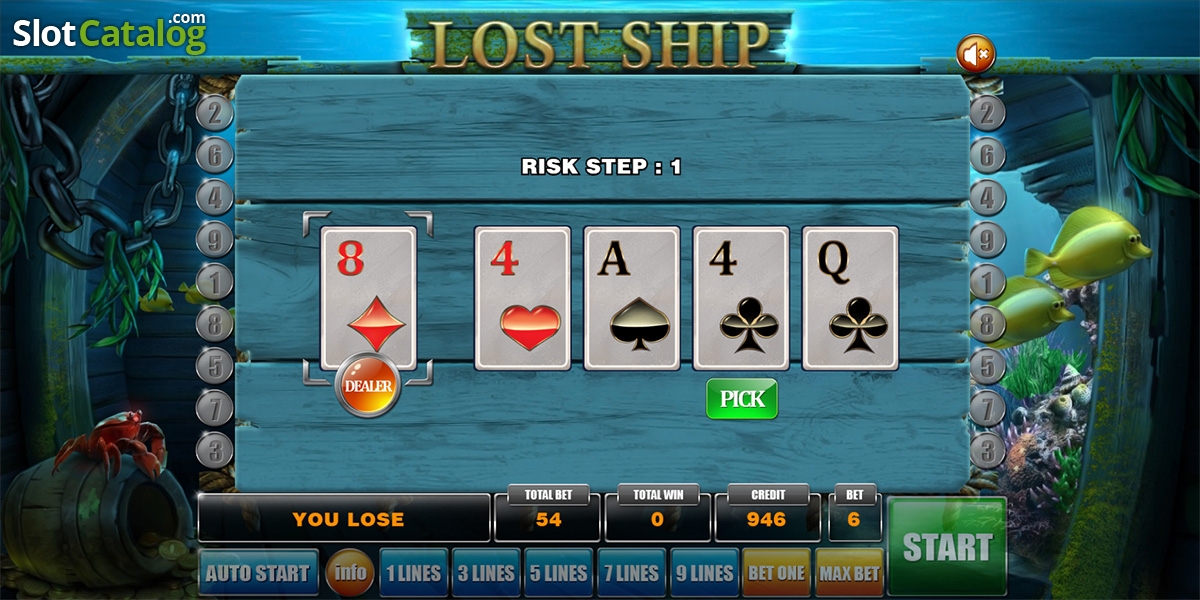Click the green PICK button
This screenshot has height=600, width=1200.
pos(742,399)
